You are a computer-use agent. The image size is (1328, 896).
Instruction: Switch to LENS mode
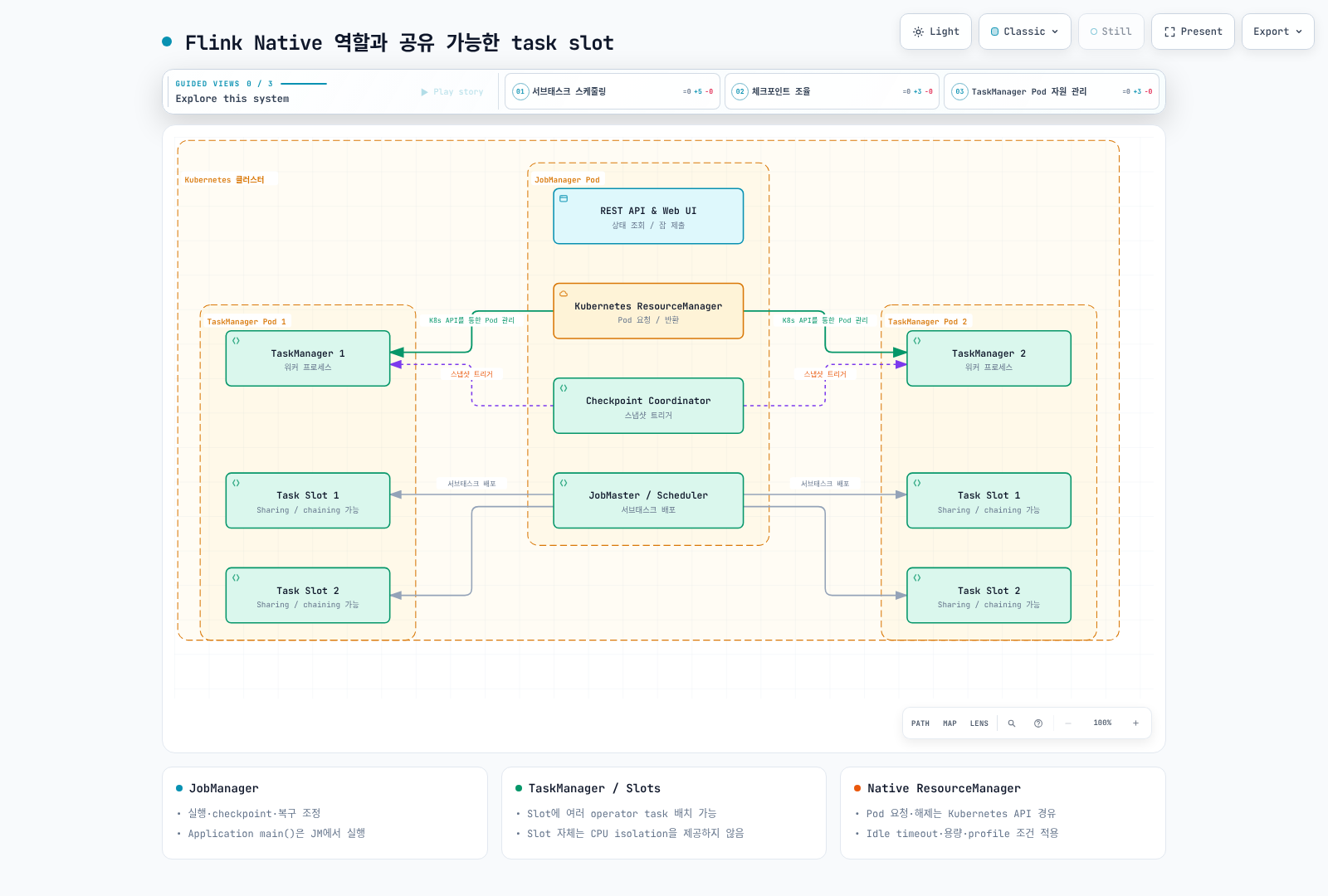(979, 723)
